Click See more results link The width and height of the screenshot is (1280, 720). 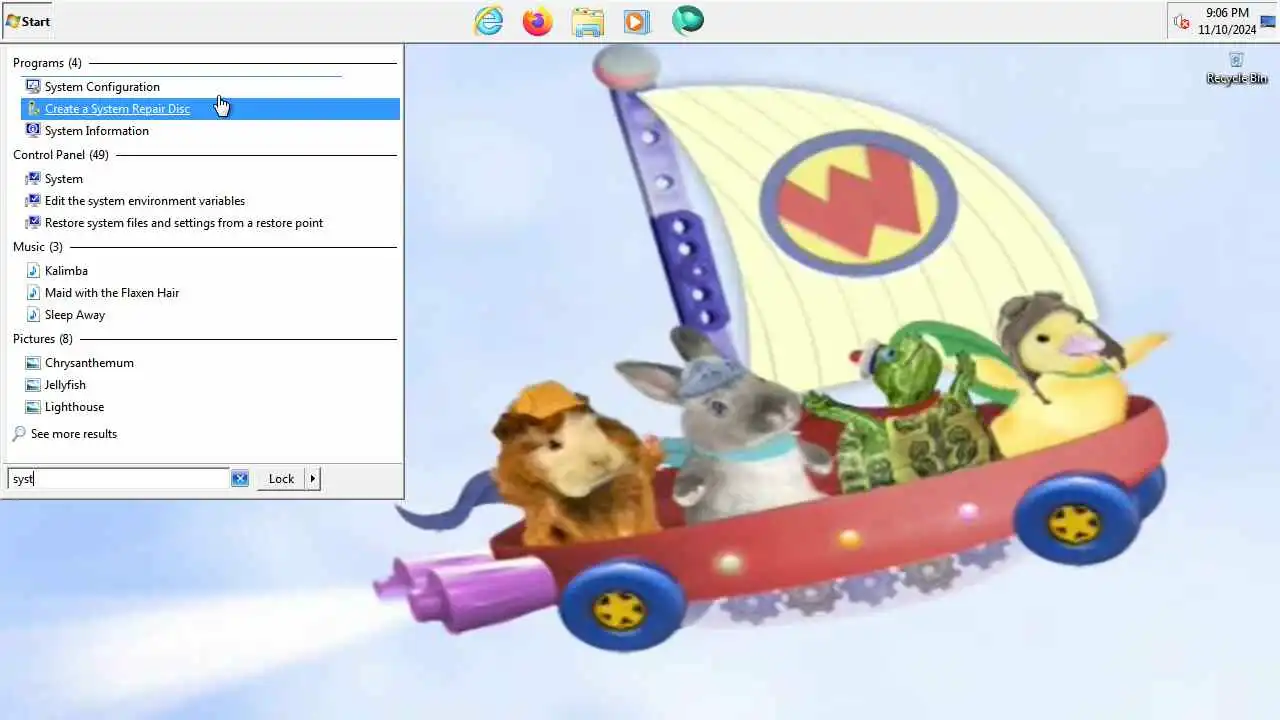[x=74, y=434]
